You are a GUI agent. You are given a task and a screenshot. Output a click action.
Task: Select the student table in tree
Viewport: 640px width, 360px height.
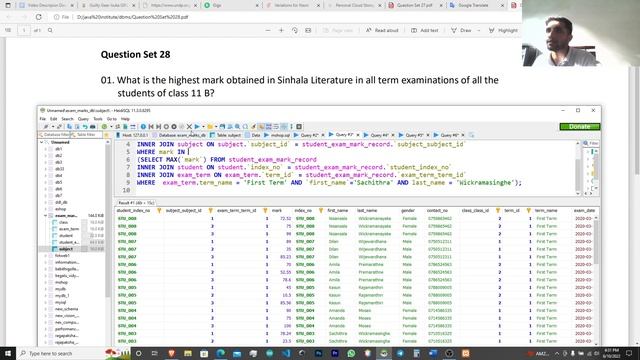click(x=66, y=236)
